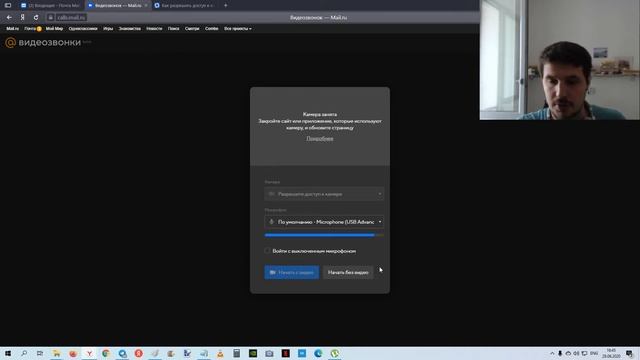Open the uTorrent taskbar icon
The image size is (640, 360).
point(335,353)
